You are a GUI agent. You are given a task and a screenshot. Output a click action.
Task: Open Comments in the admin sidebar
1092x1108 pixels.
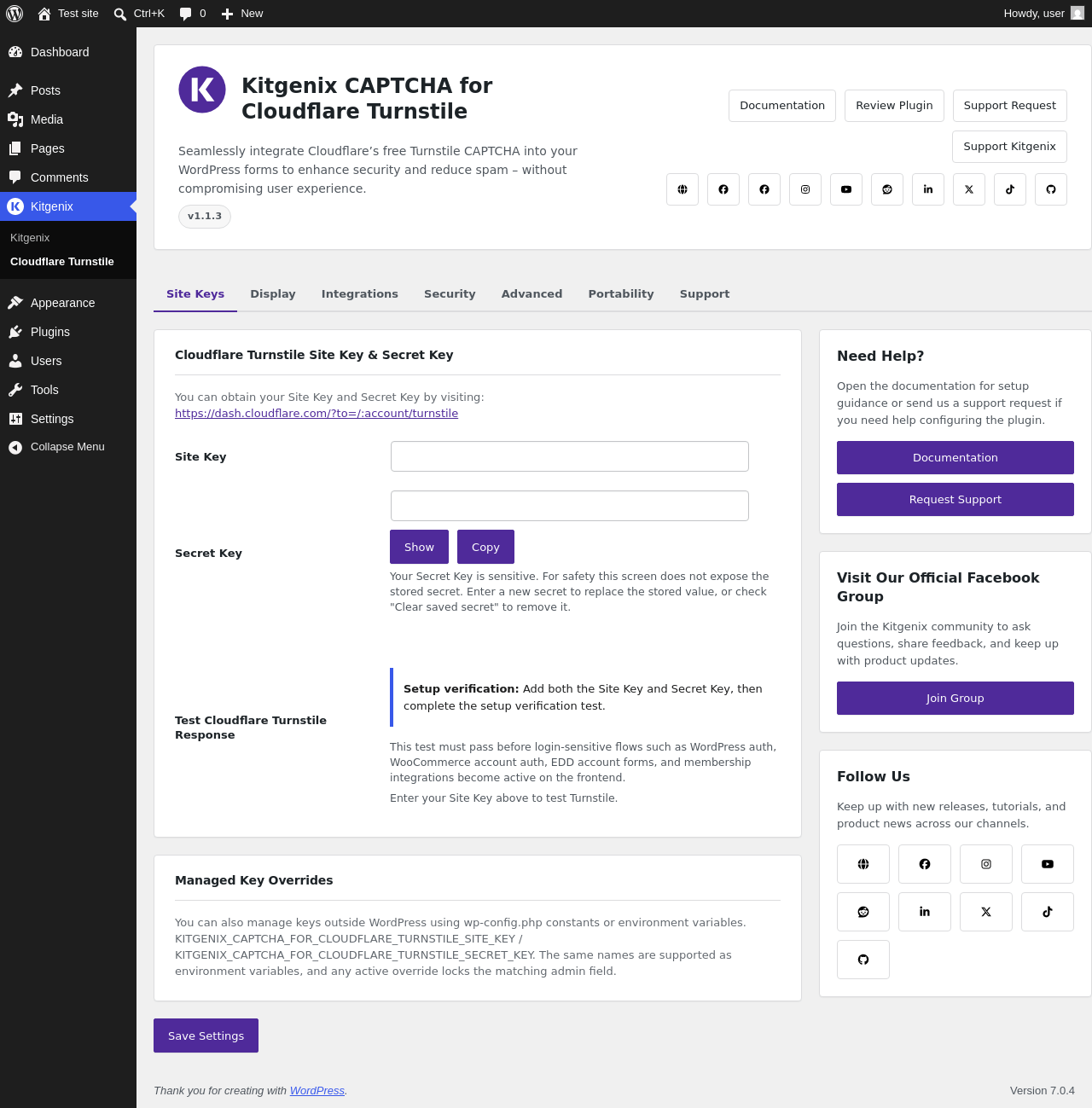tap(68, 177)
